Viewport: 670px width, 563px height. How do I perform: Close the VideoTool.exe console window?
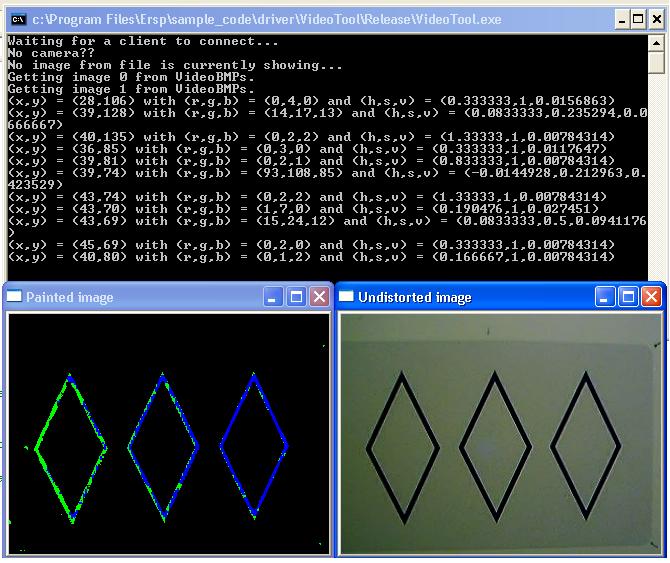click(x=656, y=20)
